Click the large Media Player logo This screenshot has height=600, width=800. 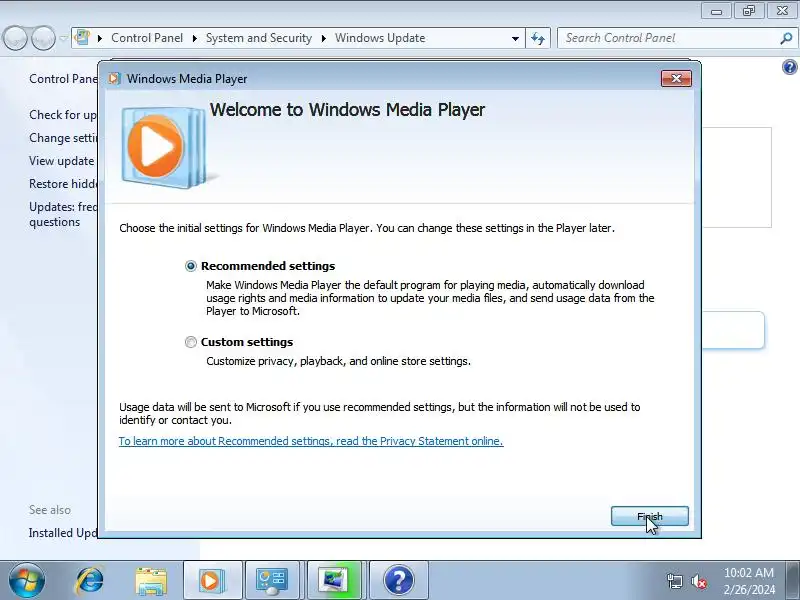pos(164,146)
